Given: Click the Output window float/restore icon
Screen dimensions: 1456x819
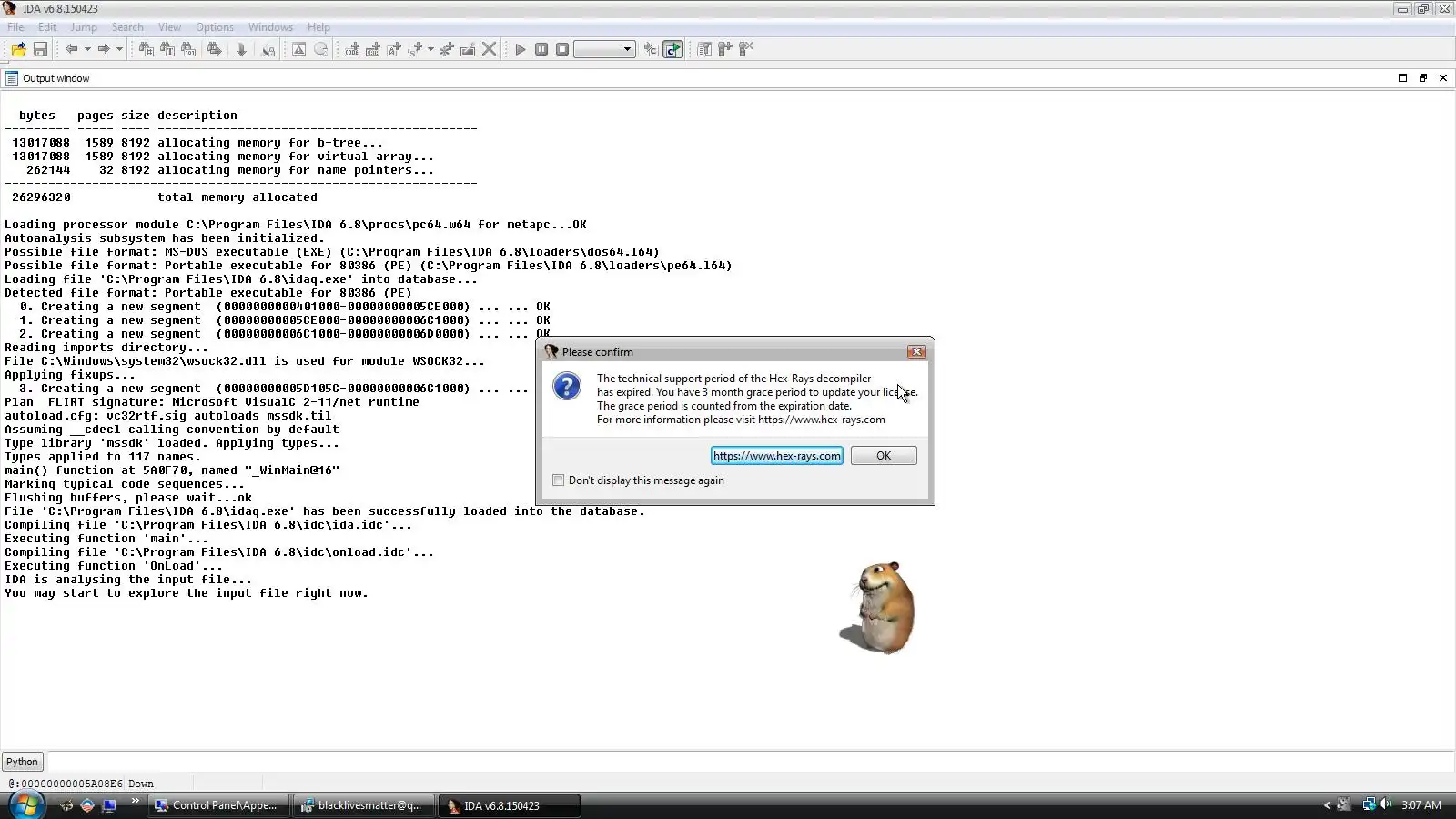Looking at the screenshot, I should (1423, 78).
